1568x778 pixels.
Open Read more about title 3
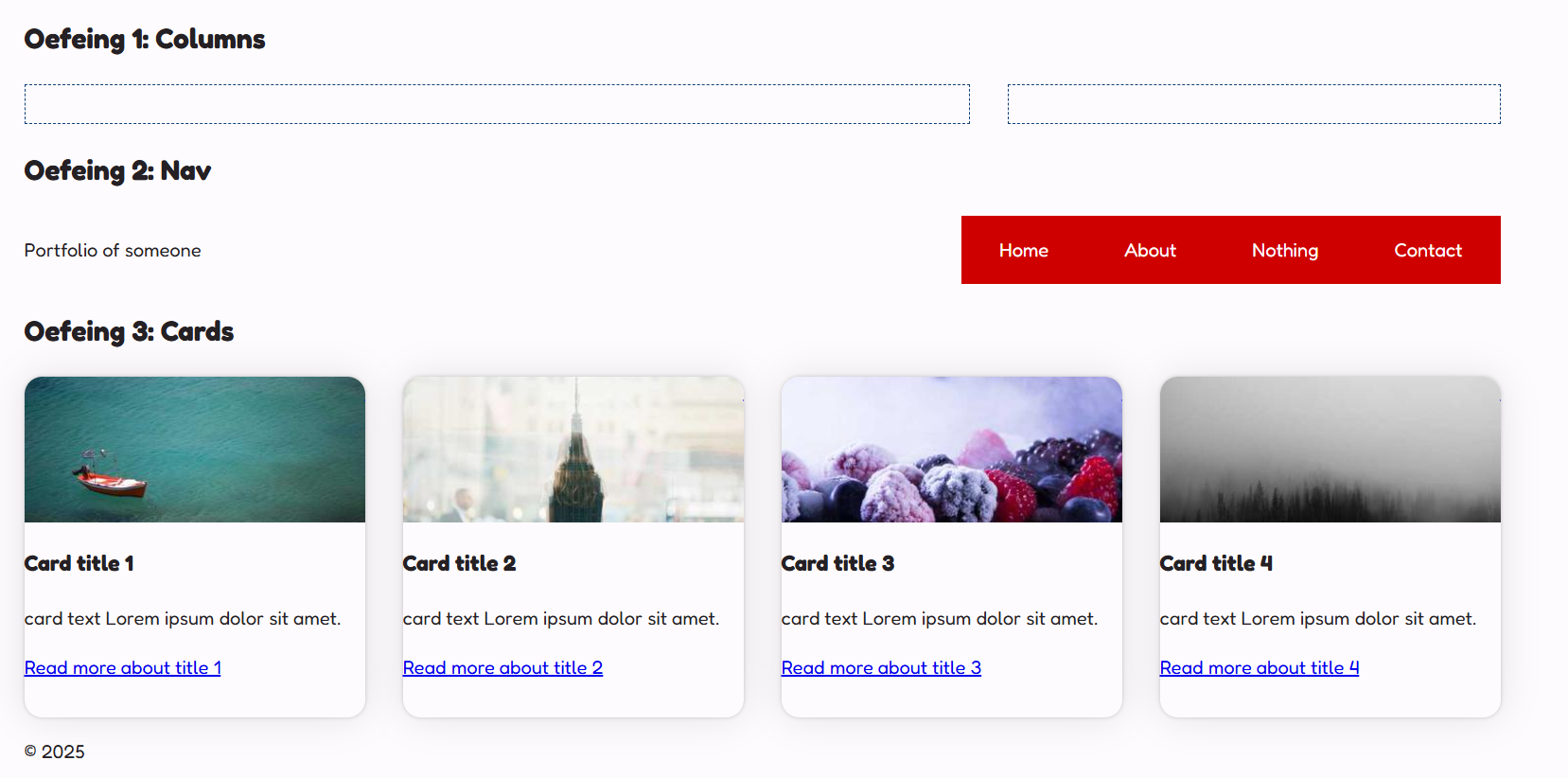point(881,668)
